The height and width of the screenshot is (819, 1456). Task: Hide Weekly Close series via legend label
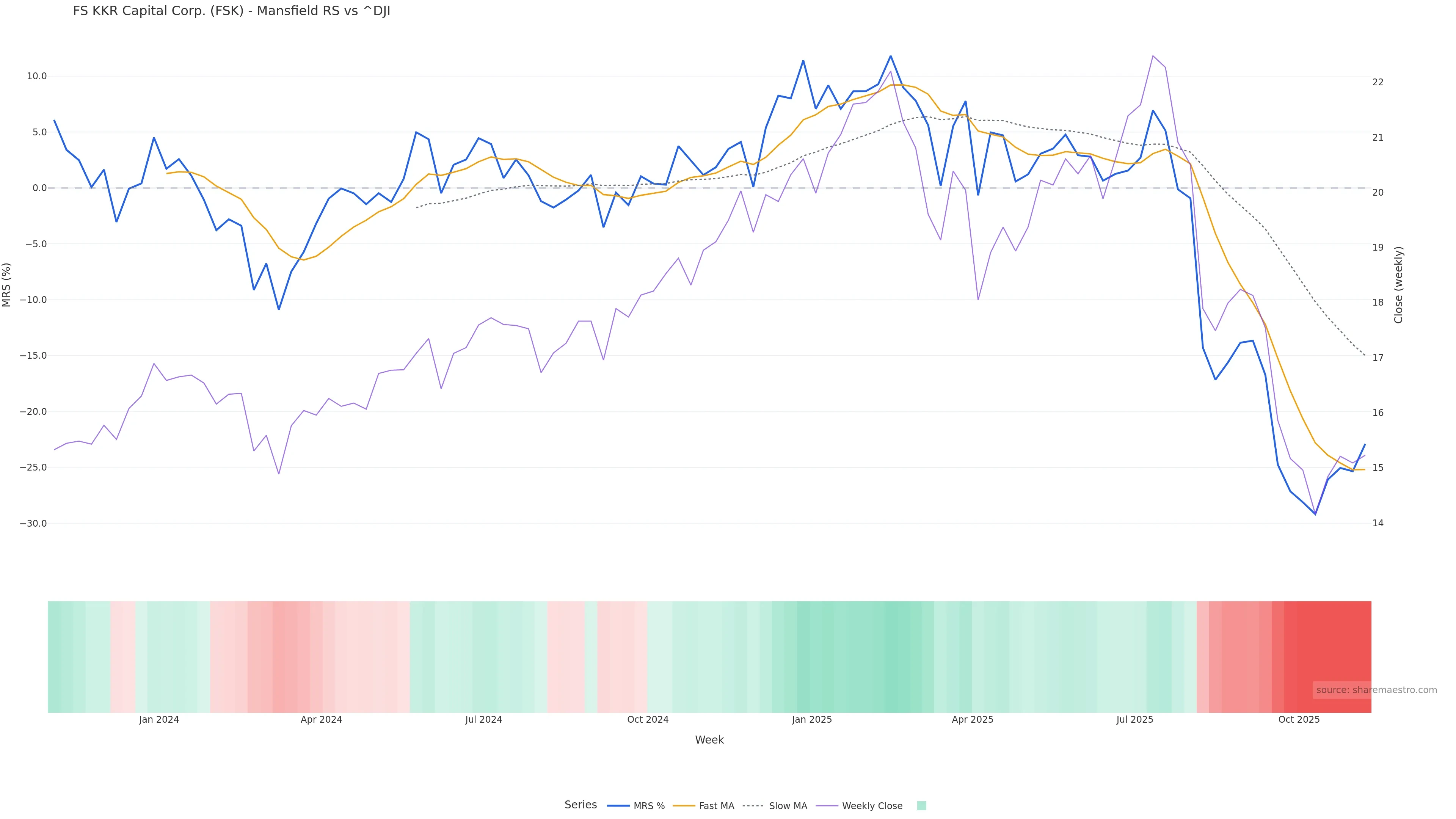pyautogui.click(x=872, y=806)
